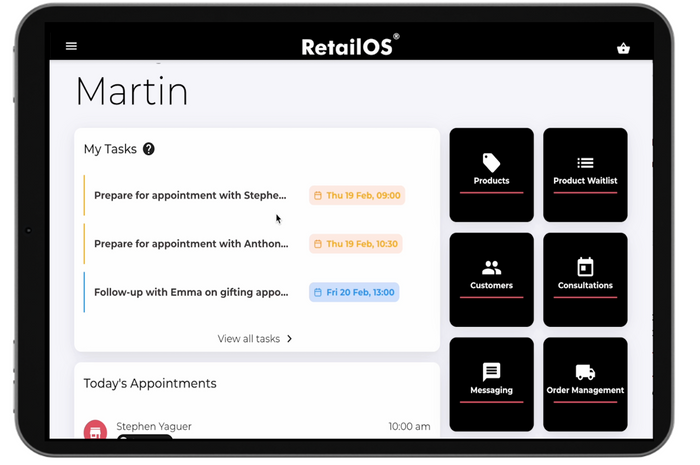Click the My Tasks heading
The height and width of the screenshot is (465, 700).
(110, 149)
